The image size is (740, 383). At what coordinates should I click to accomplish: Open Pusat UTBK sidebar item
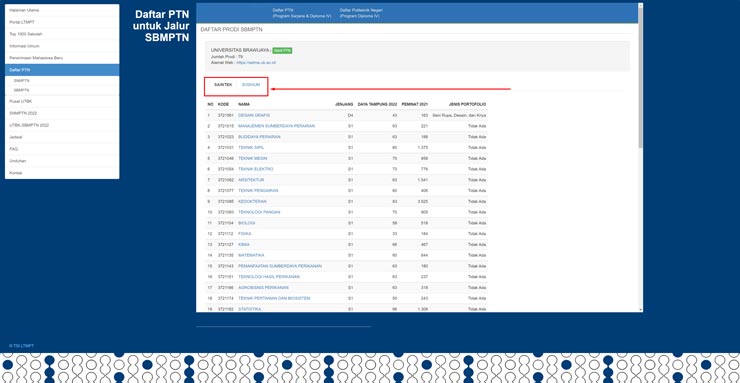[62, 101]
